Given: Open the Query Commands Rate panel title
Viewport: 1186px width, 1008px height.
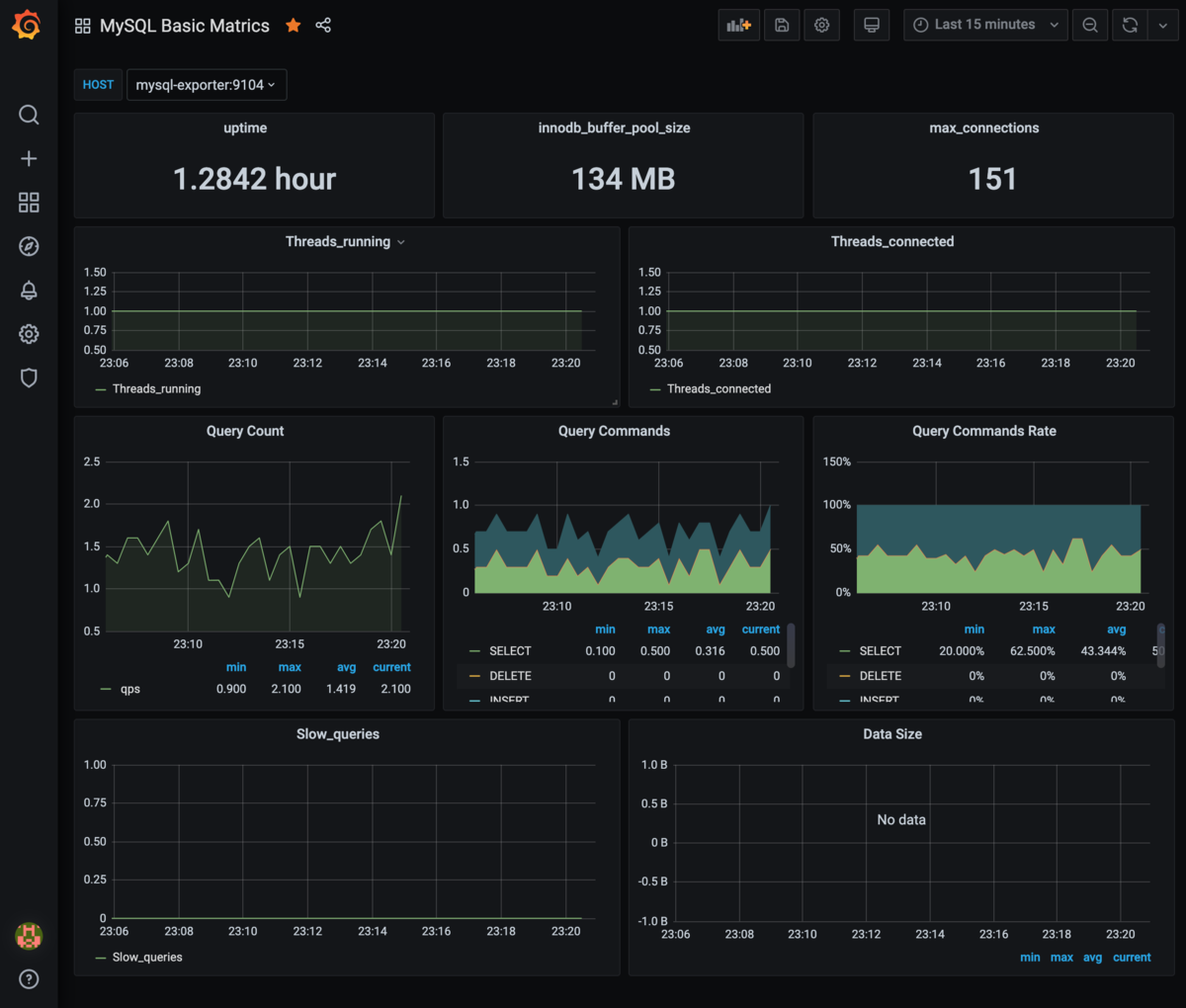Looking at the screenshot, I should click(984, 431).
